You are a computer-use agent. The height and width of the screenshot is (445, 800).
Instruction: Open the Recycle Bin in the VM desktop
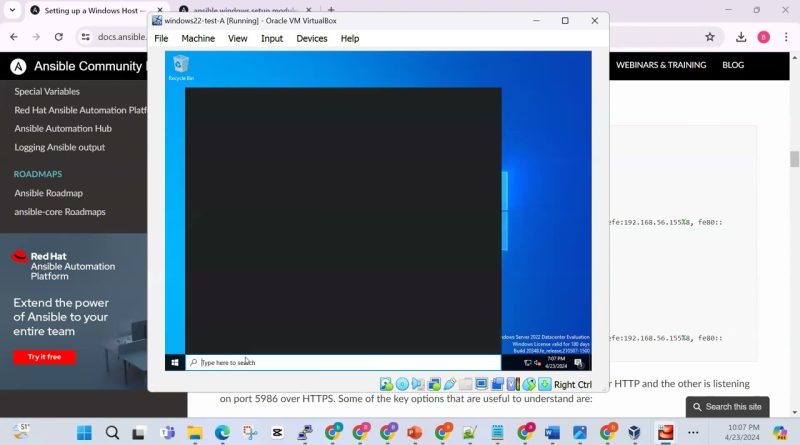181,68
